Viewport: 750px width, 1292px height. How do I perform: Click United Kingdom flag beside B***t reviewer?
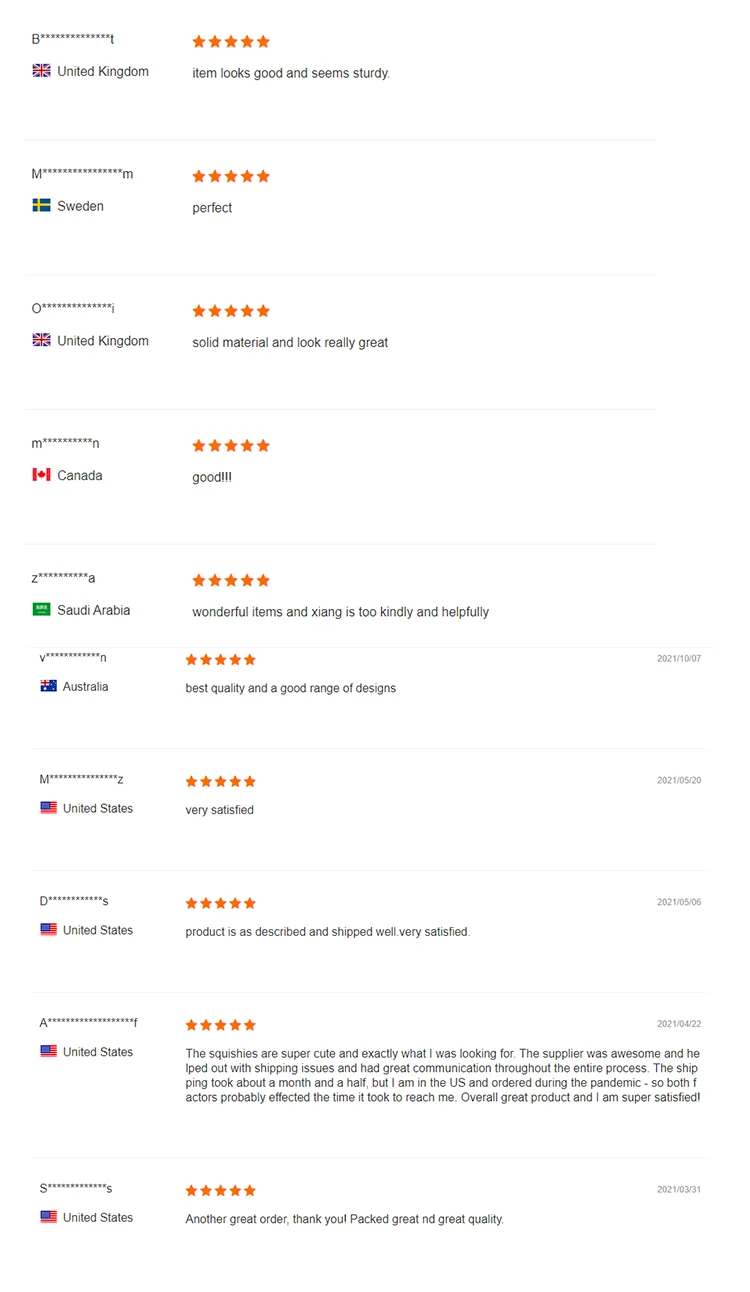(41, 71)
